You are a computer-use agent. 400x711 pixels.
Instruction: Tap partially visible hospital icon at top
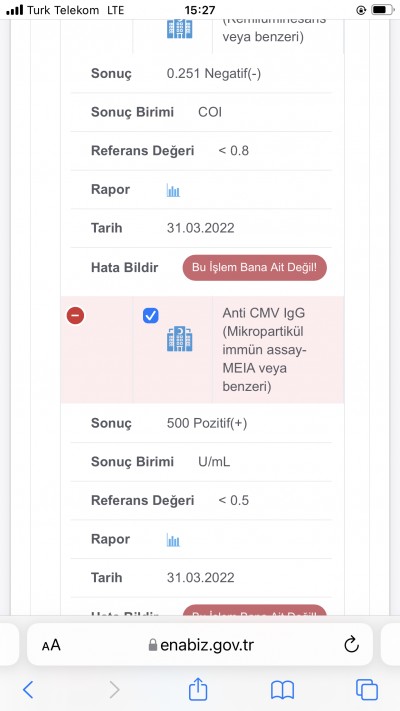[x=180, y=28]
